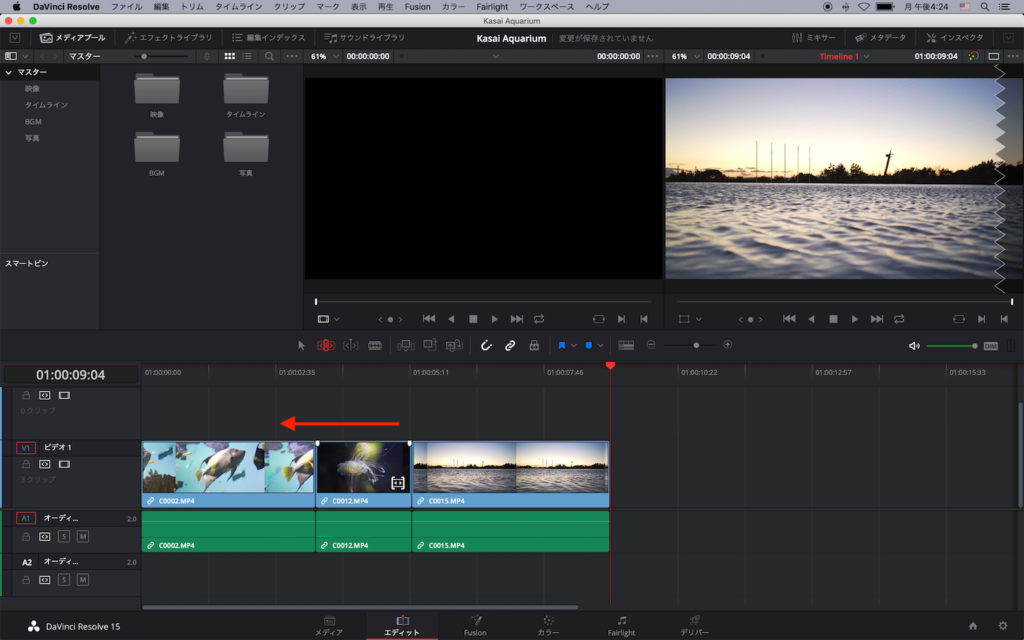Click the position lock icon in toolbar

[534, 345]
